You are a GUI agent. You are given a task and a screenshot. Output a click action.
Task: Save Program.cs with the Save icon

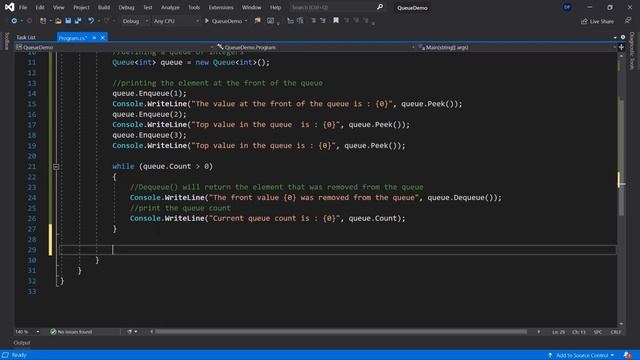pyautogui.click(x=68, y=21)
